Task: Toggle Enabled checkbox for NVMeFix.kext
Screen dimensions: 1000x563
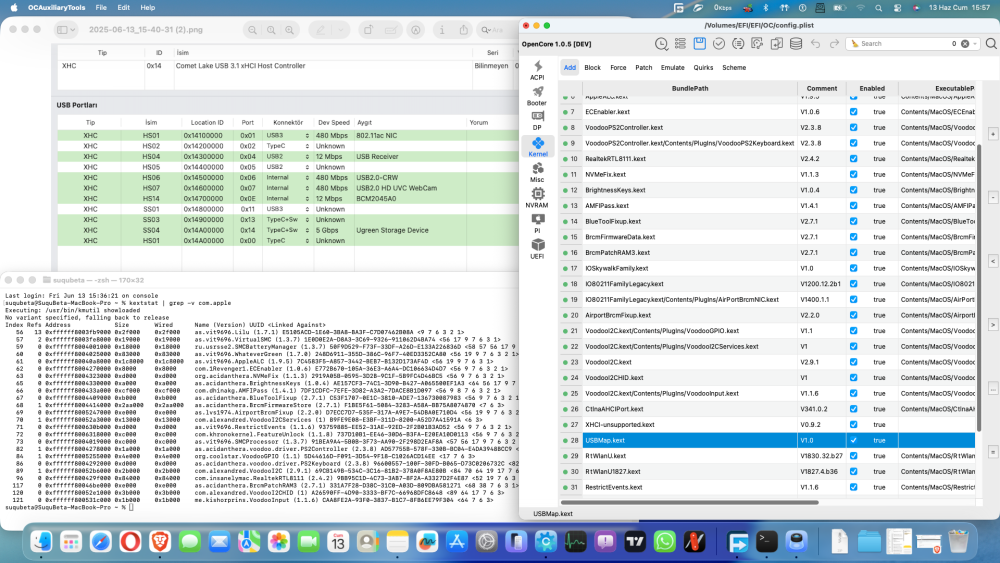Action: (x=853, y=174)
